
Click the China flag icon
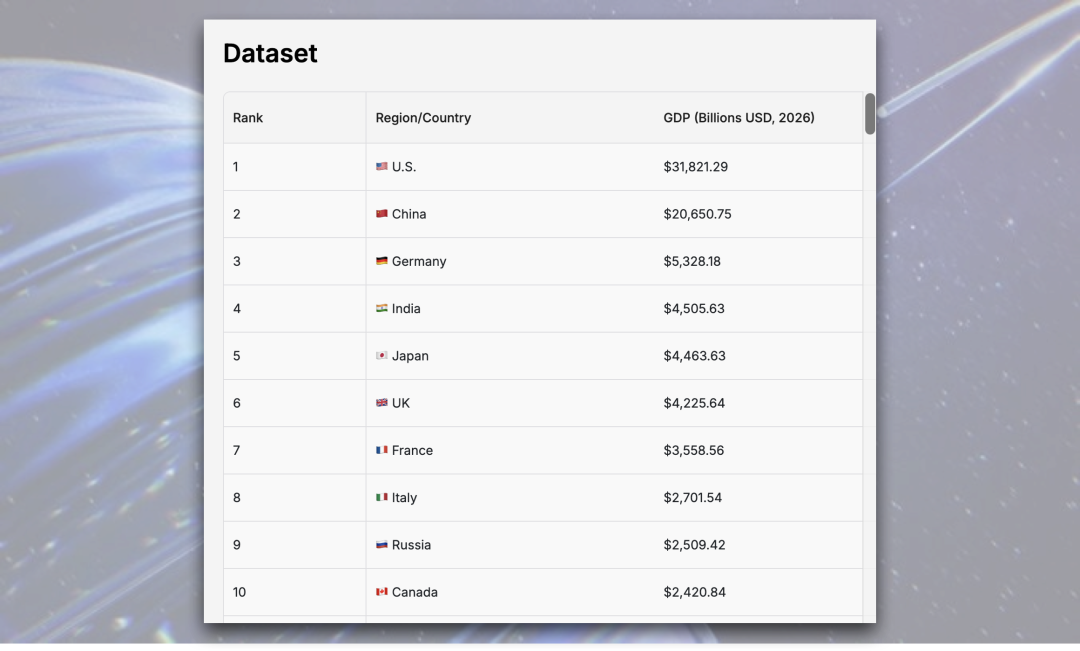[381, 213]
